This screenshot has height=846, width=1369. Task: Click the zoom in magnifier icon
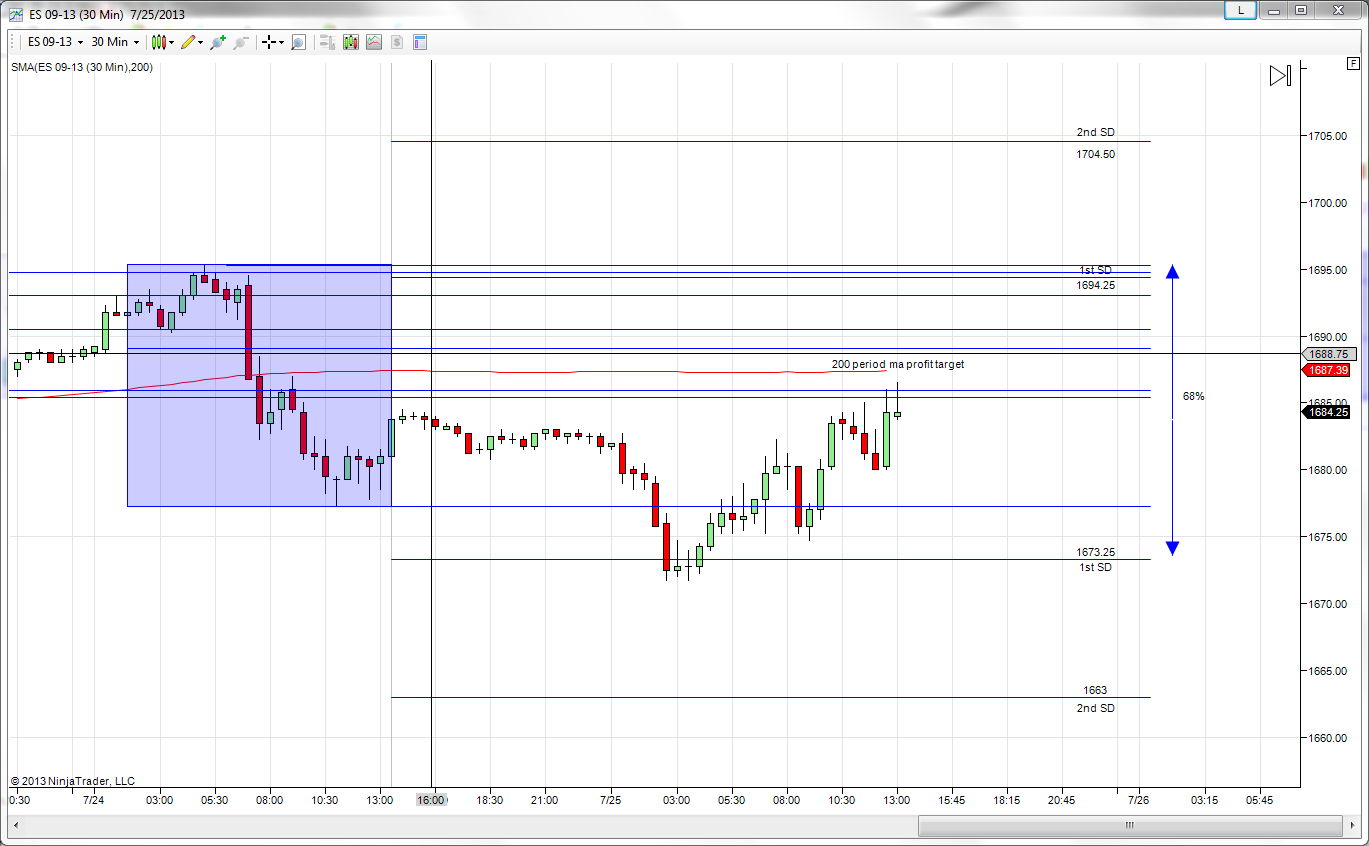coord(218,42)
